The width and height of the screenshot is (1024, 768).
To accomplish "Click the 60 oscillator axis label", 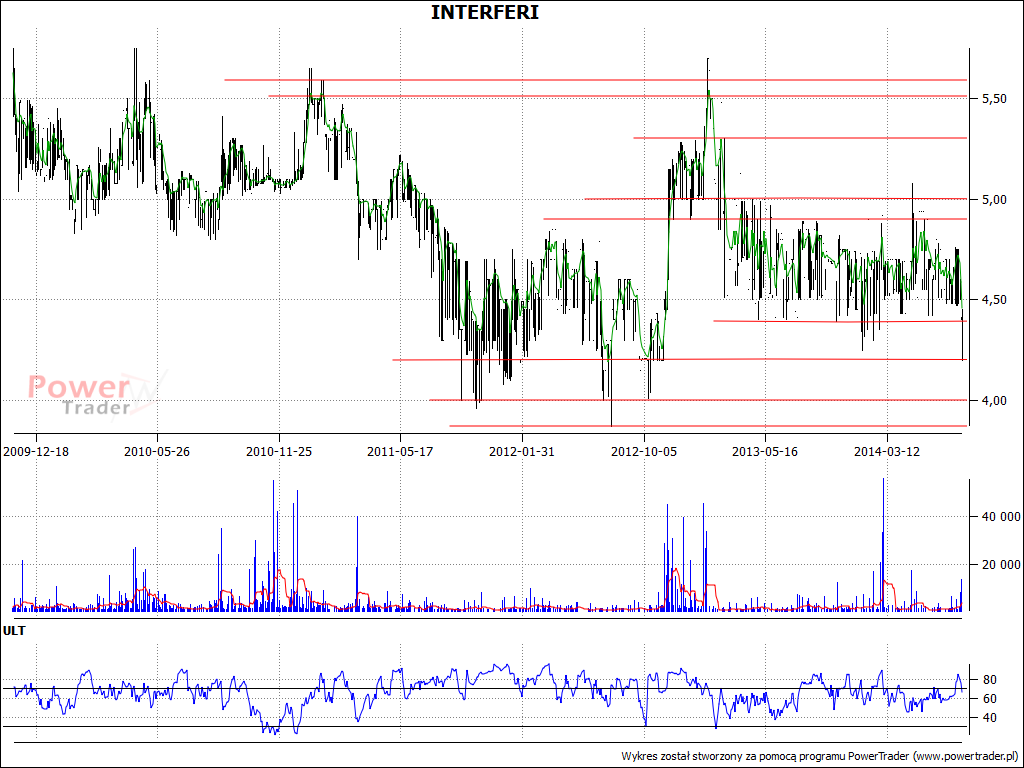I will tap(989, 699).
